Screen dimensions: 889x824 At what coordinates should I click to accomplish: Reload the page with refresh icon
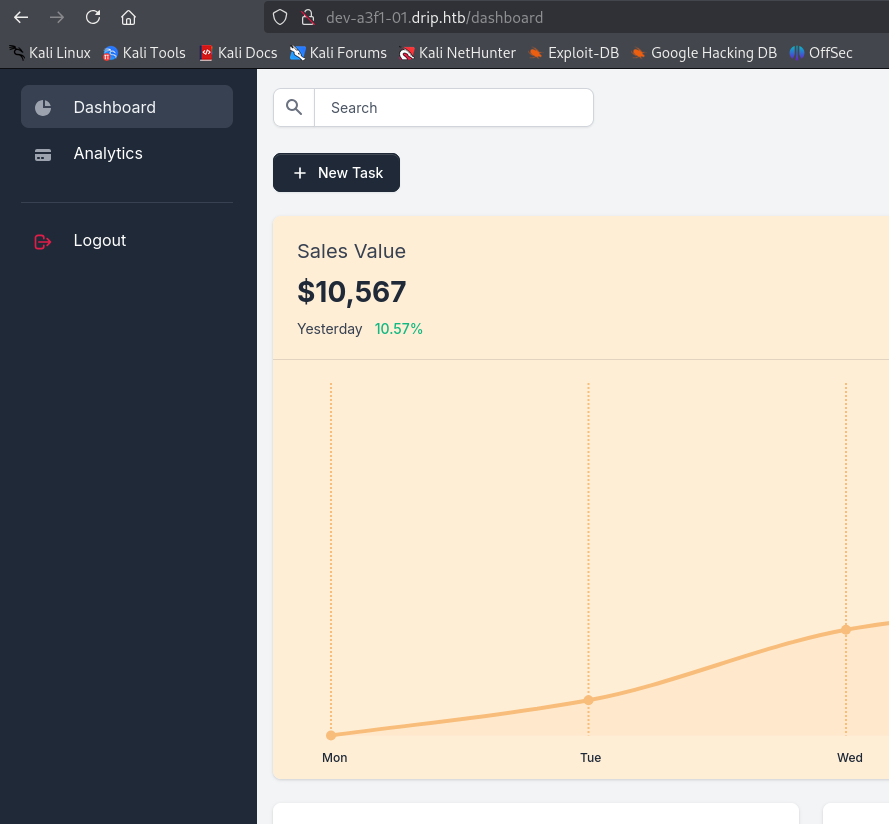coord(93,17)
